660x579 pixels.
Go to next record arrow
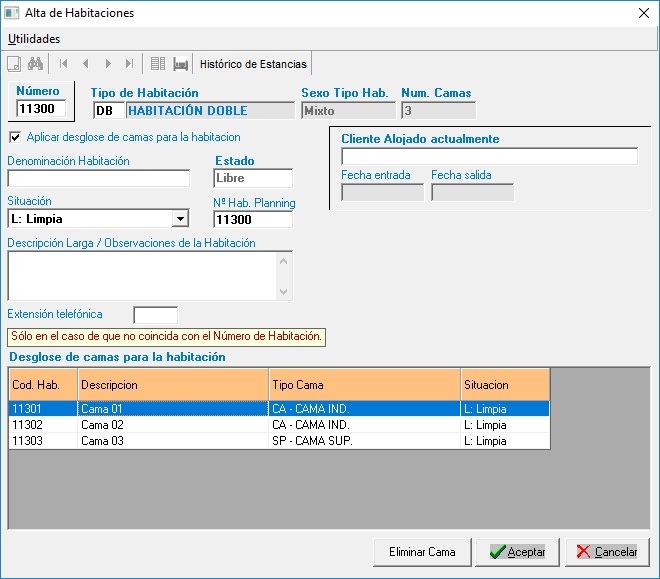pos(108,64)
